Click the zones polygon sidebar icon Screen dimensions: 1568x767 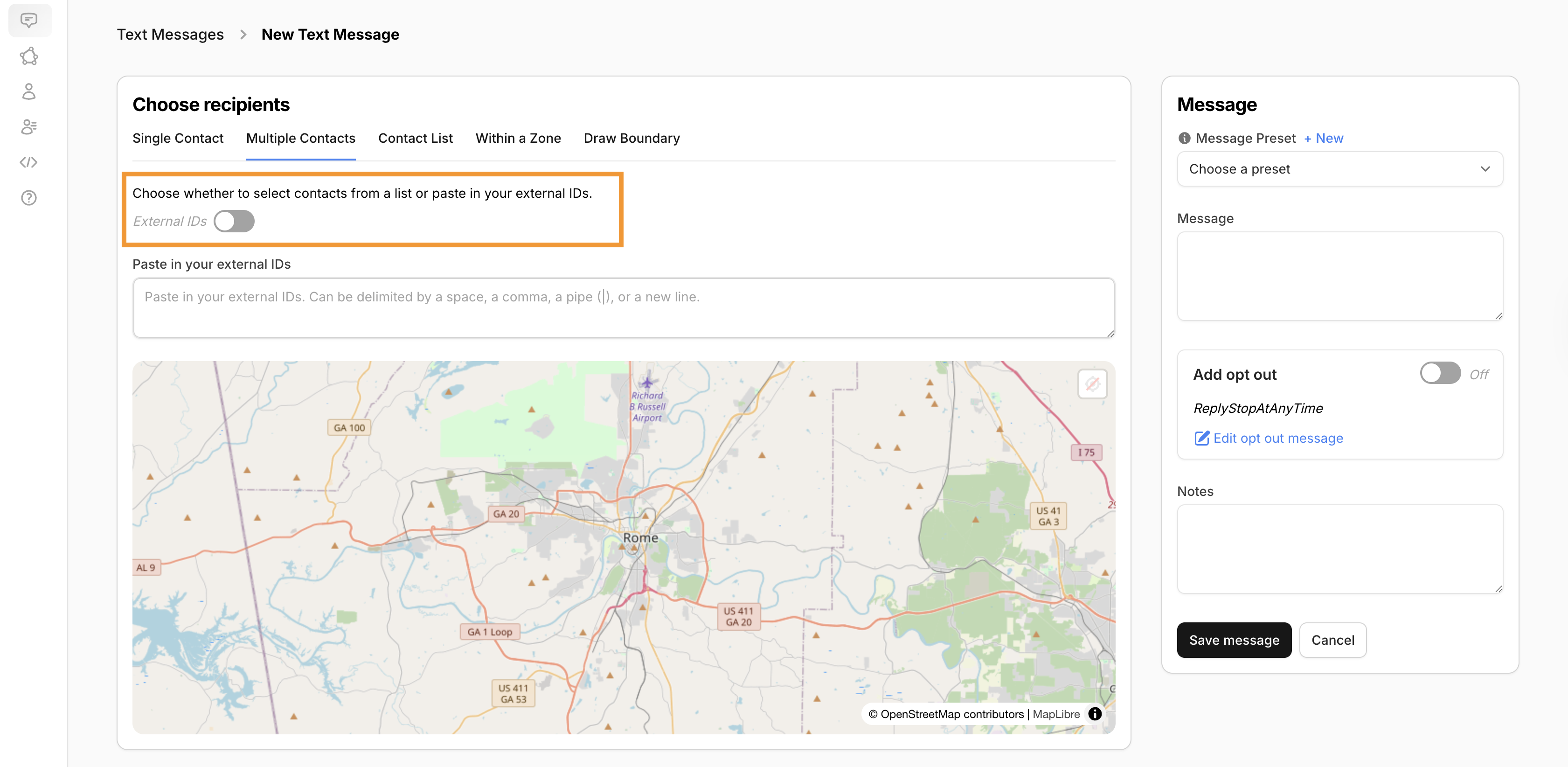28,56
